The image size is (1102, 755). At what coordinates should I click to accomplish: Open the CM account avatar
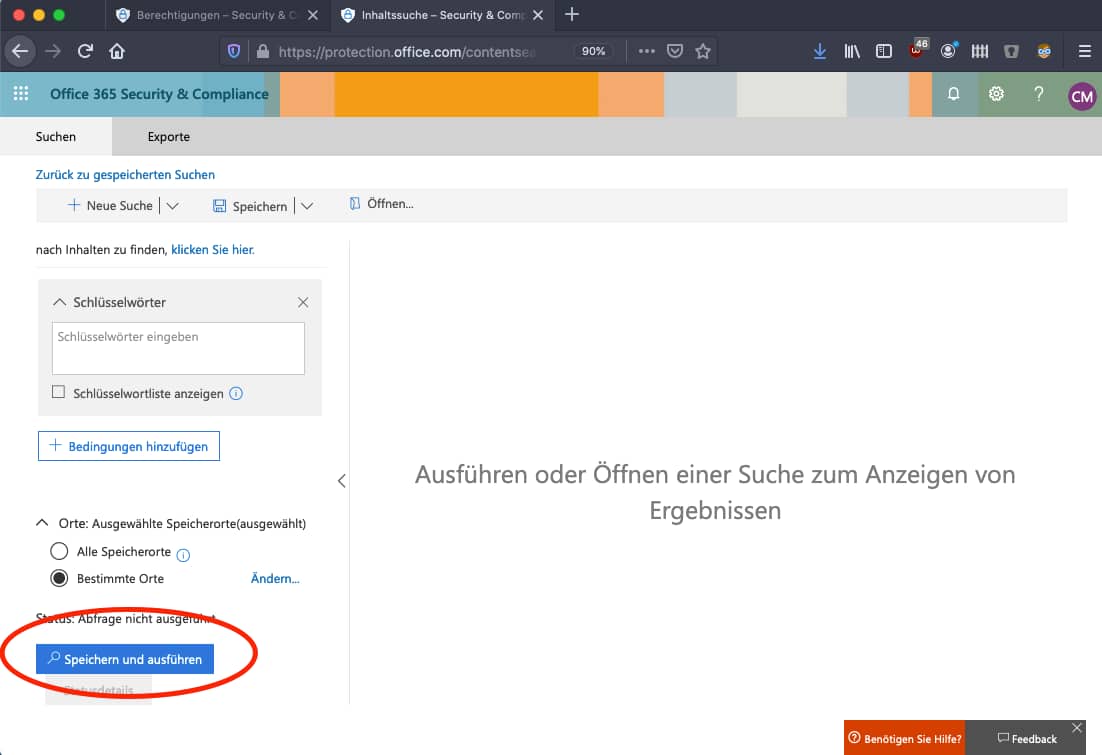coord(1081,93)
